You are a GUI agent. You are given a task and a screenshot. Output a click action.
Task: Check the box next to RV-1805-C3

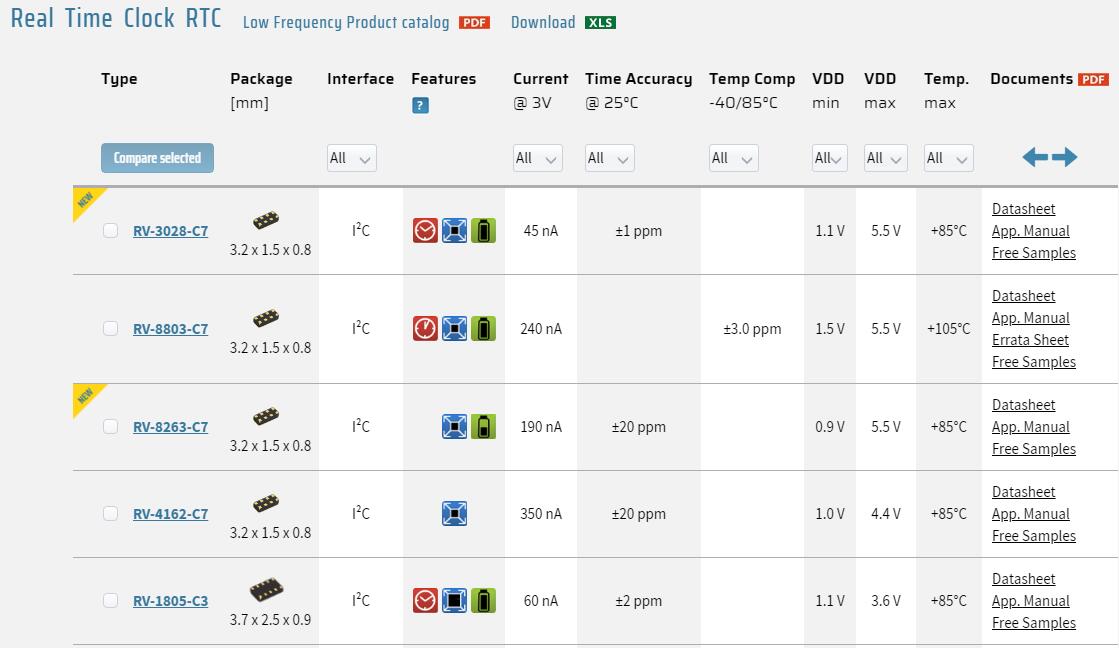tap(110, 601)
